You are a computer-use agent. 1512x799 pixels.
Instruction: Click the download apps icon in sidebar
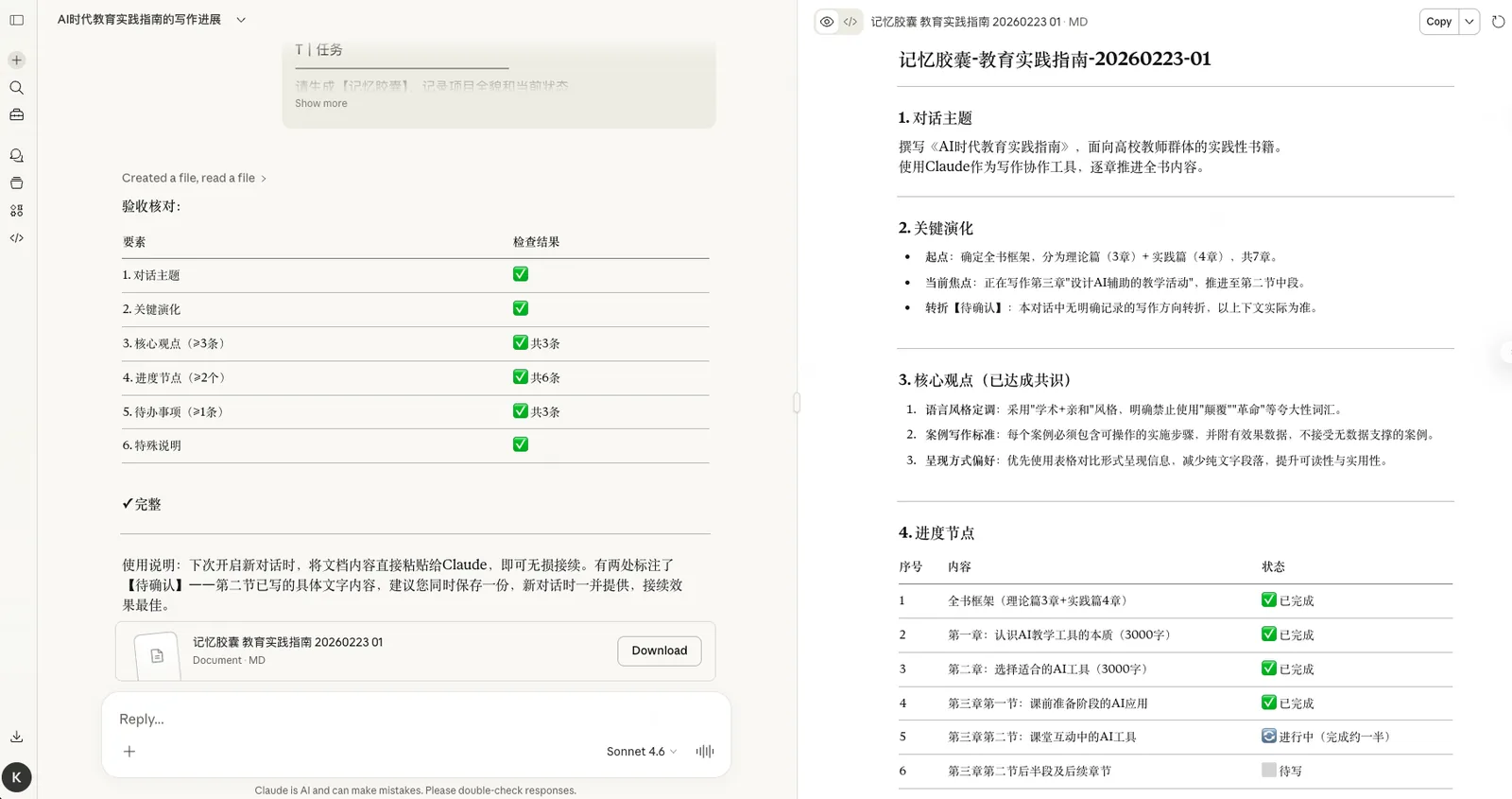click(x=17, y=736)
